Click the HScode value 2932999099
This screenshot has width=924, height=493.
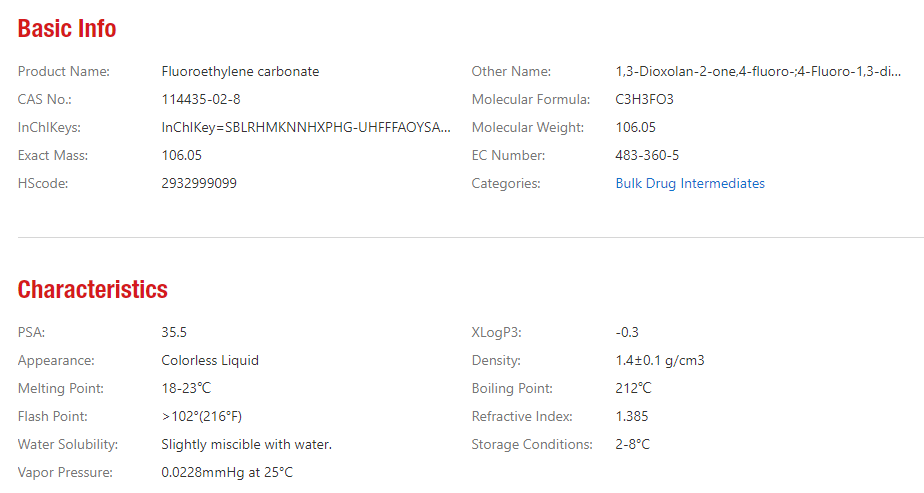point(199,183)
